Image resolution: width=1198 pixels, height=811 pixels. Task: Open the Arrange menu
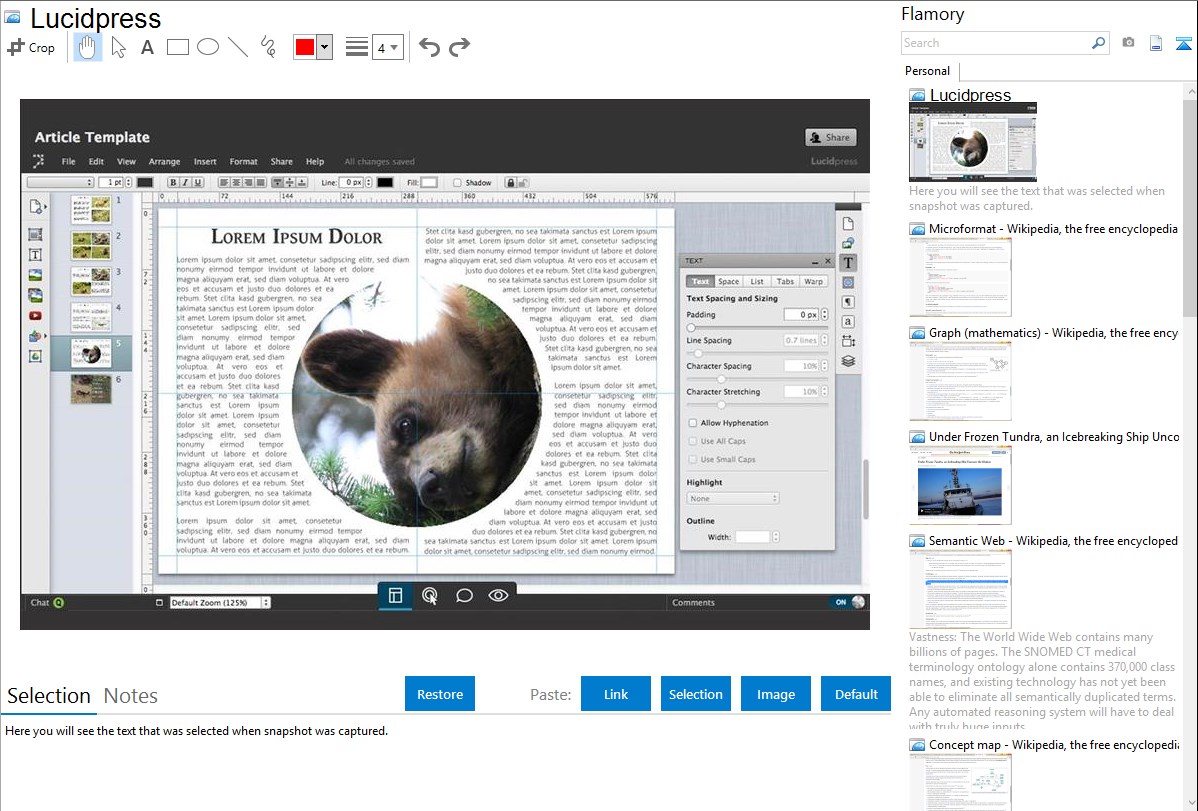164,161
